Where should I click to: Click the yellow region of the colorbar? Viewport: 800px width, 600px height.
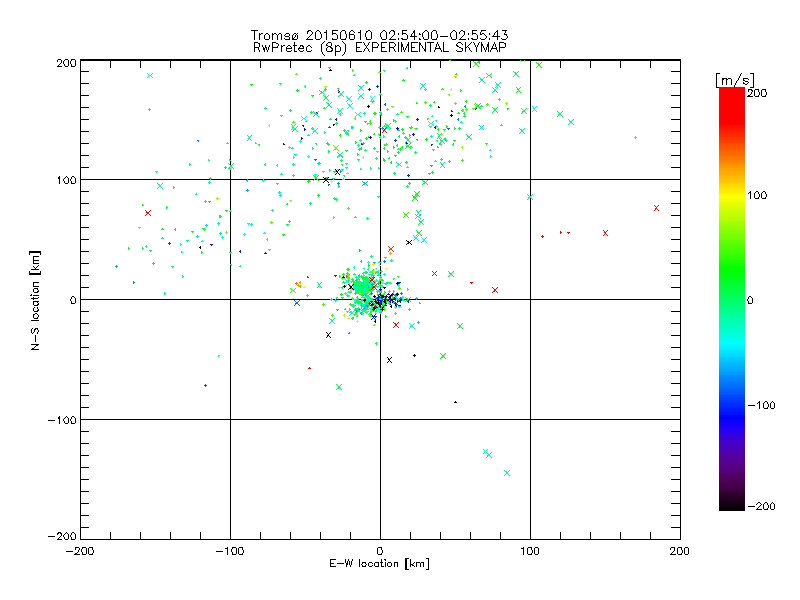pyautogui.click(x=732, y=195)
